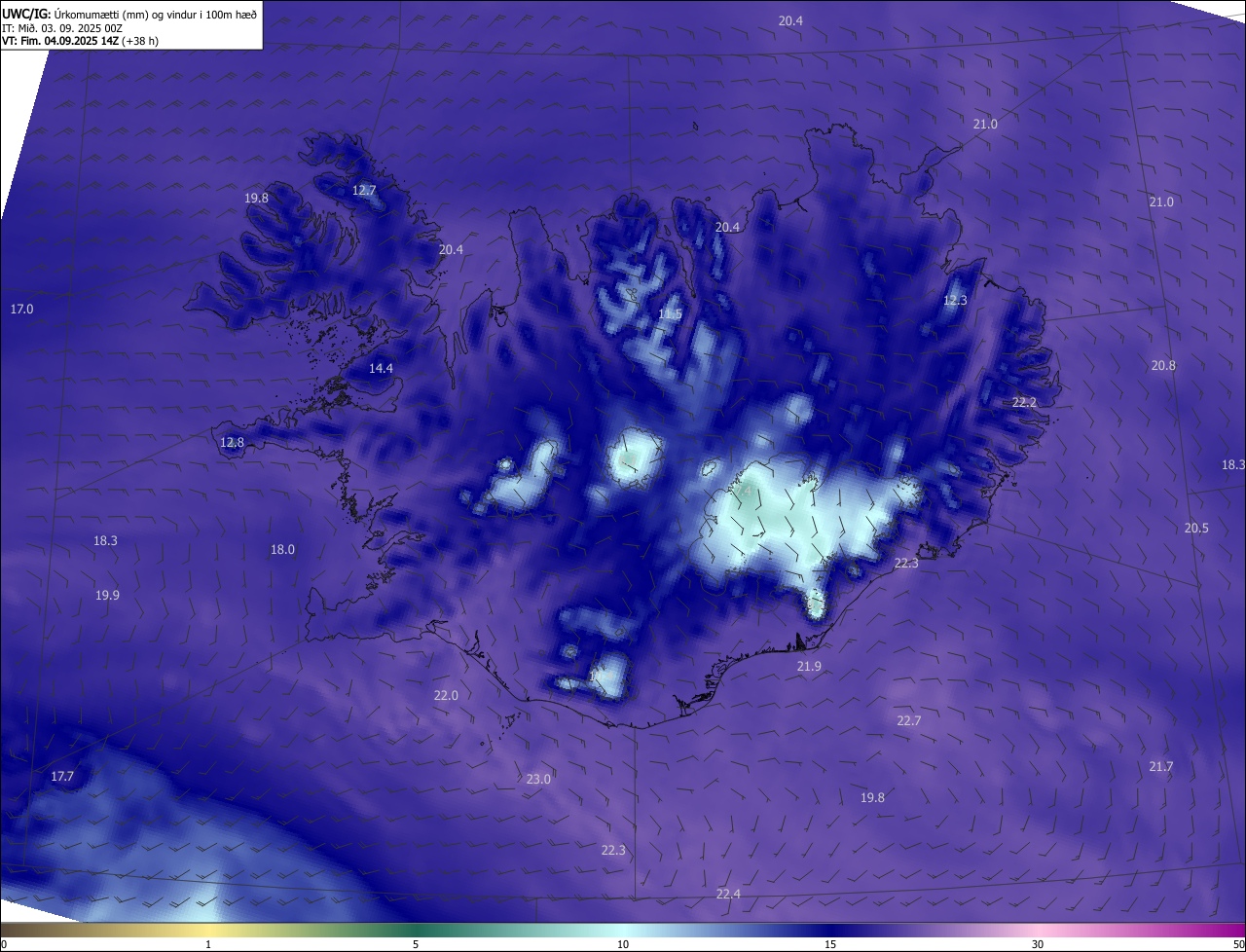Click the initial time line "IT: Mið. 03. 09. 2025 00Z"
Screen dimensions: 1246x952
pyautogui.click(x=62, y=28)
